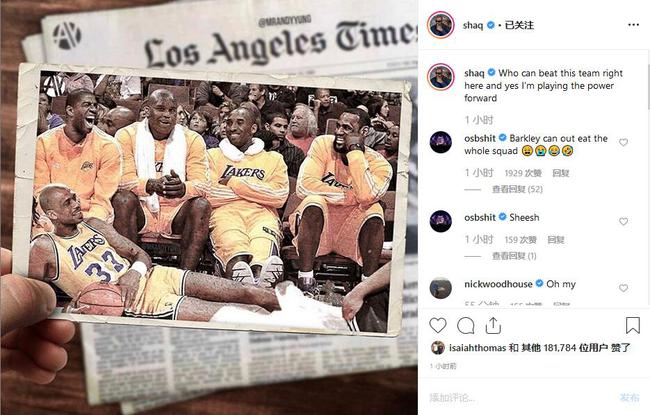Share the post via share icon
Image resolution: width=650 pixels, height=415 pixels.
coord(493,326)
